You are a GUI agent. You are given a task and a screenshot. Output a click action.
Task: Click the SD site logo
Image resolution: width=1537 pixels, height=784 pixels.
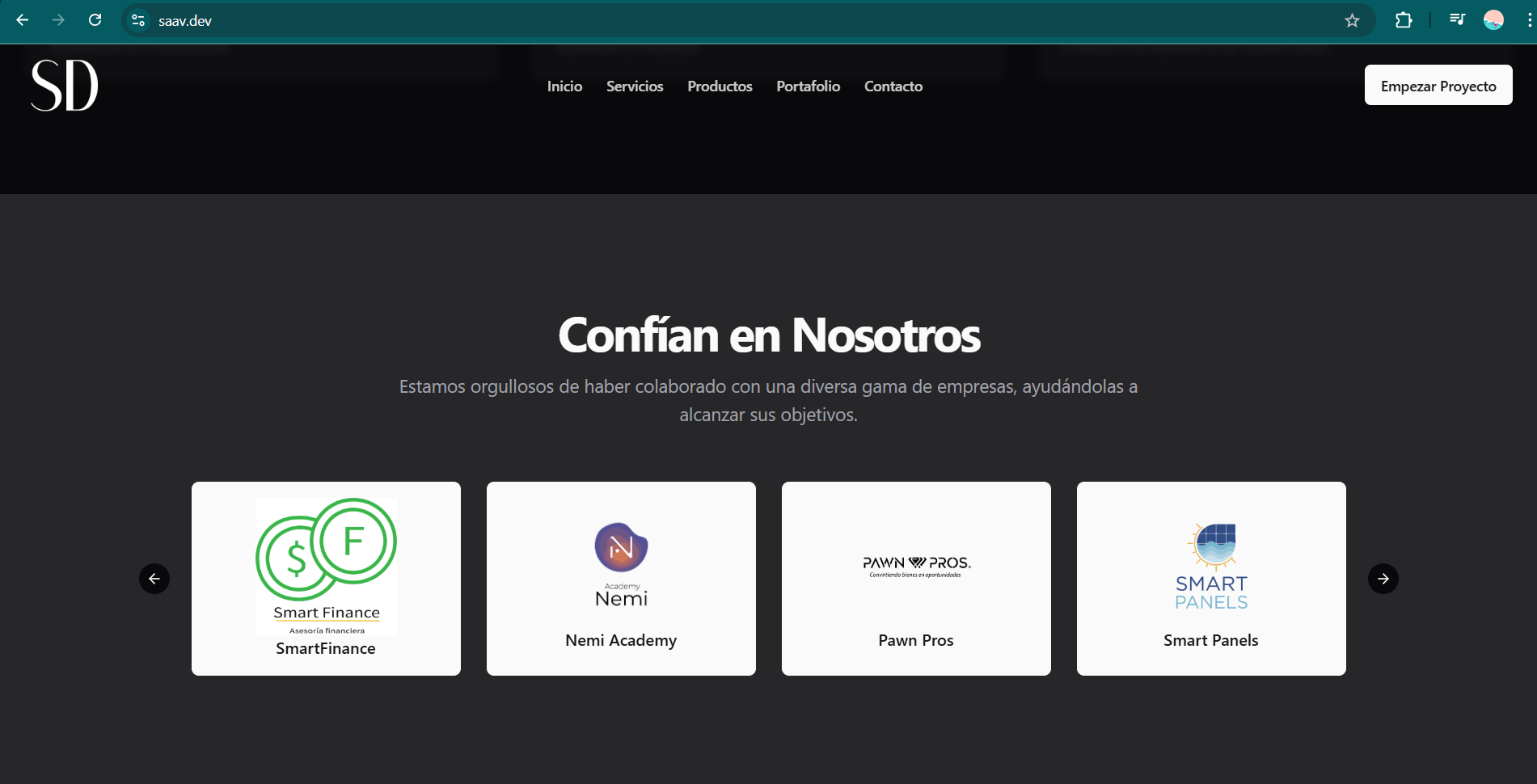65,86
